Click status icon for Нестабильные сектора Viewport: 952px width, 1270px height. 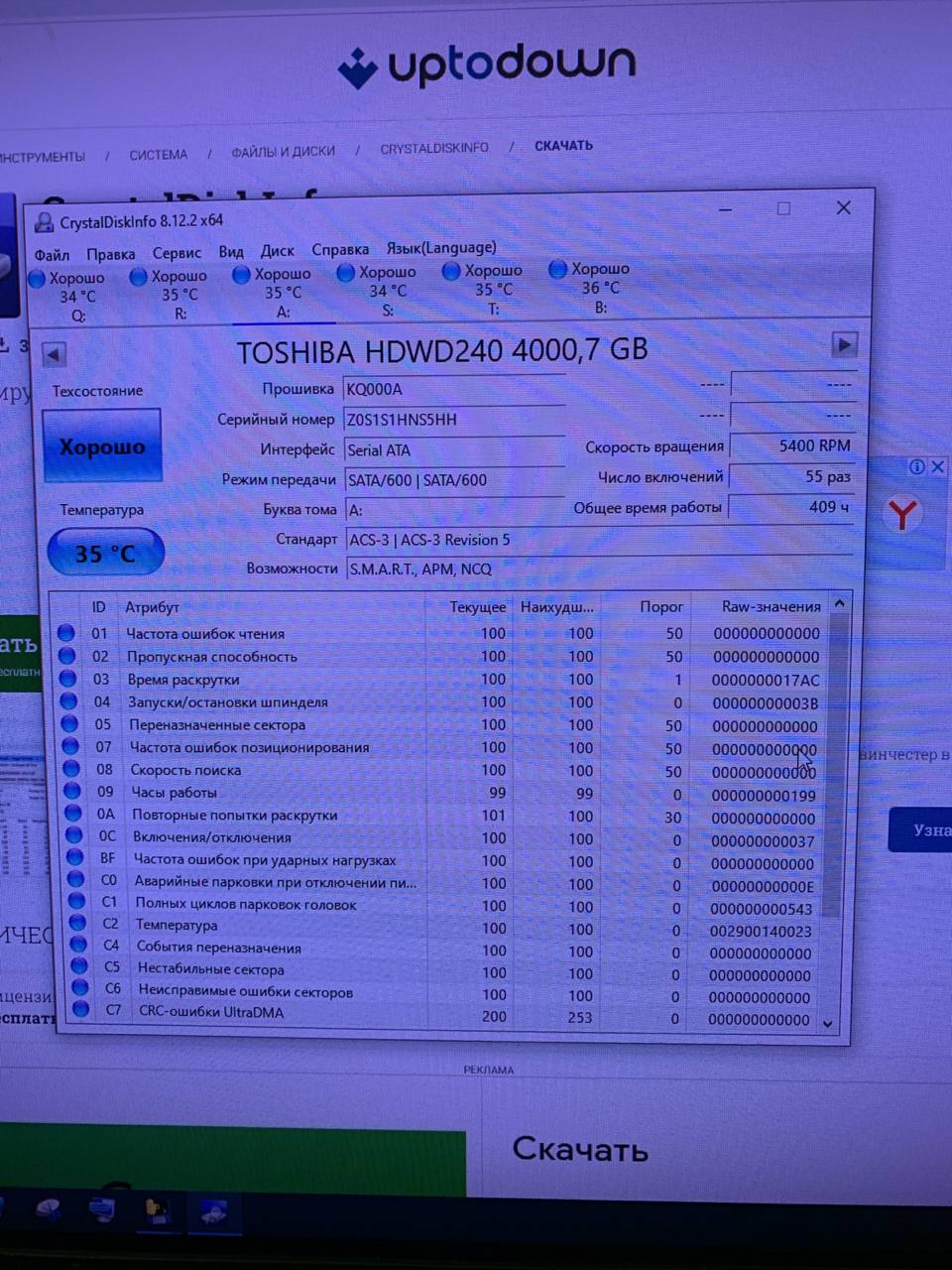[81, 967]
